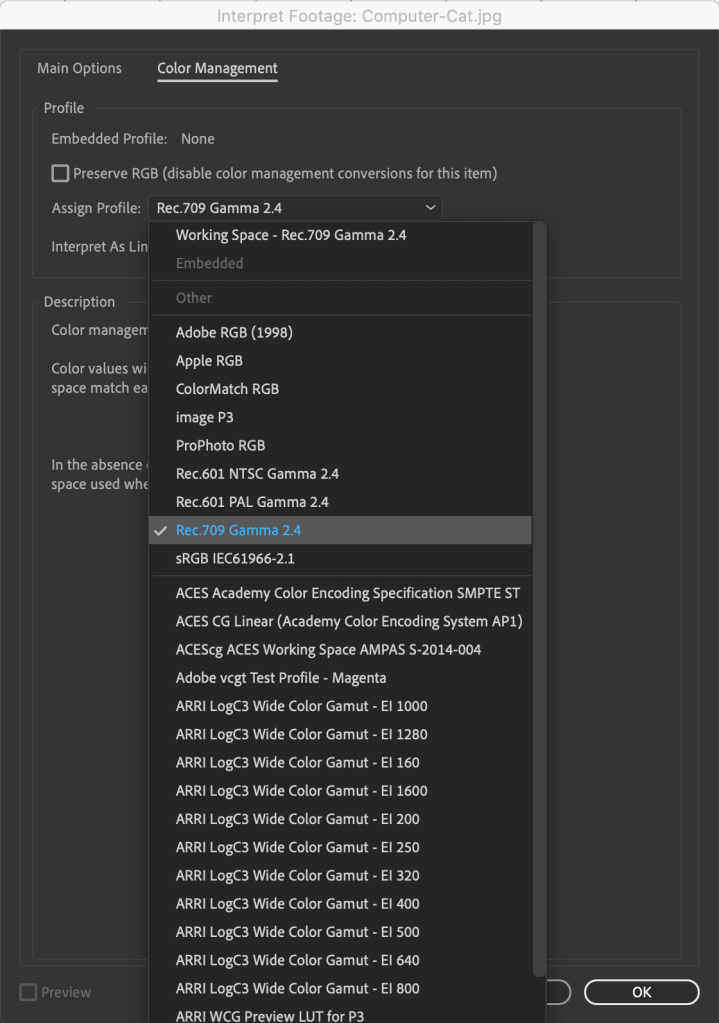The height and width of the screenshot is (1023, 719).
Task: Choose ColorMatch RGB profile
Action: point(227,389)
